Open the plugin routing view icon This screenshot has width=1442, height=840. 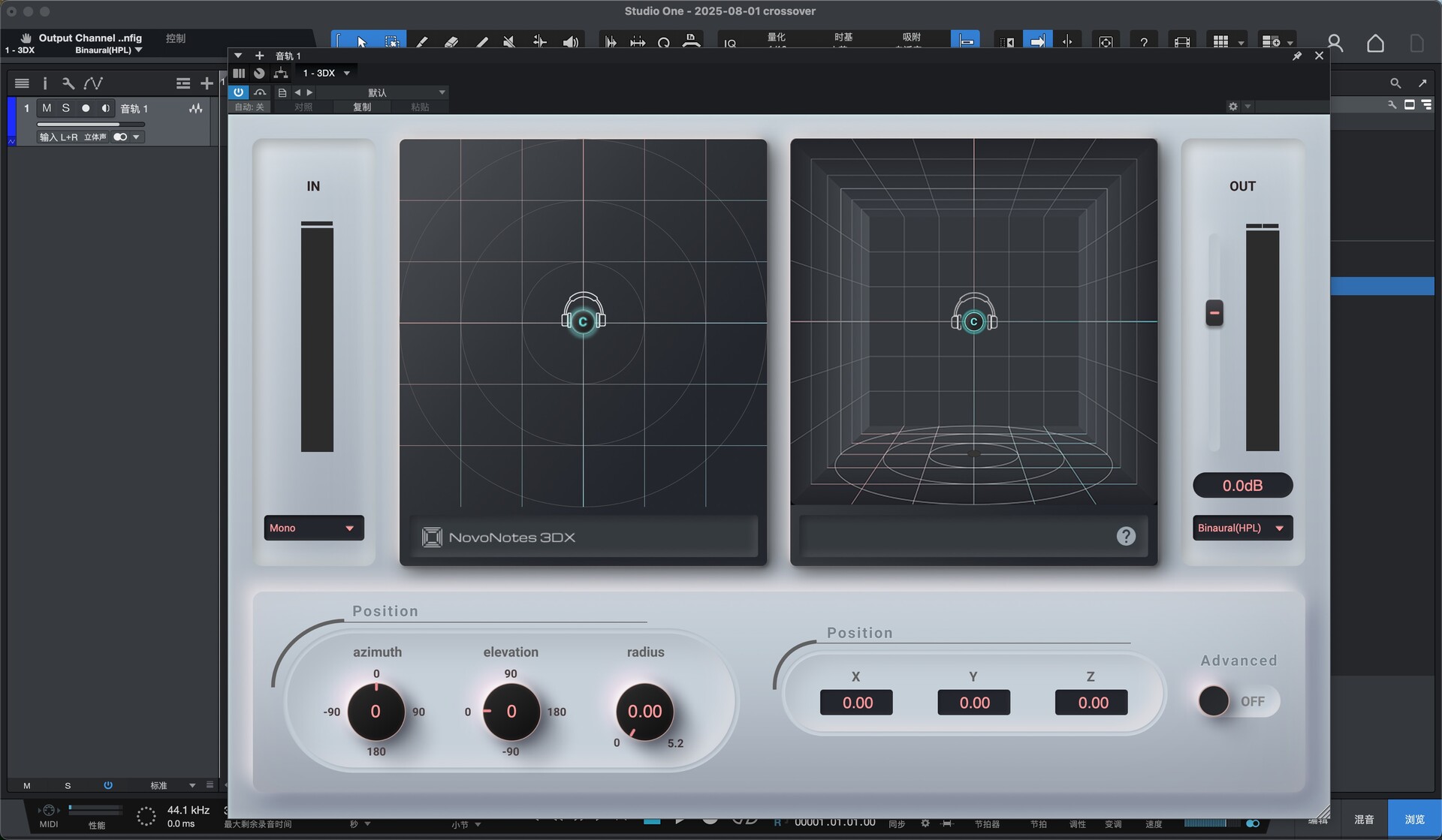(x=280, y=73)
